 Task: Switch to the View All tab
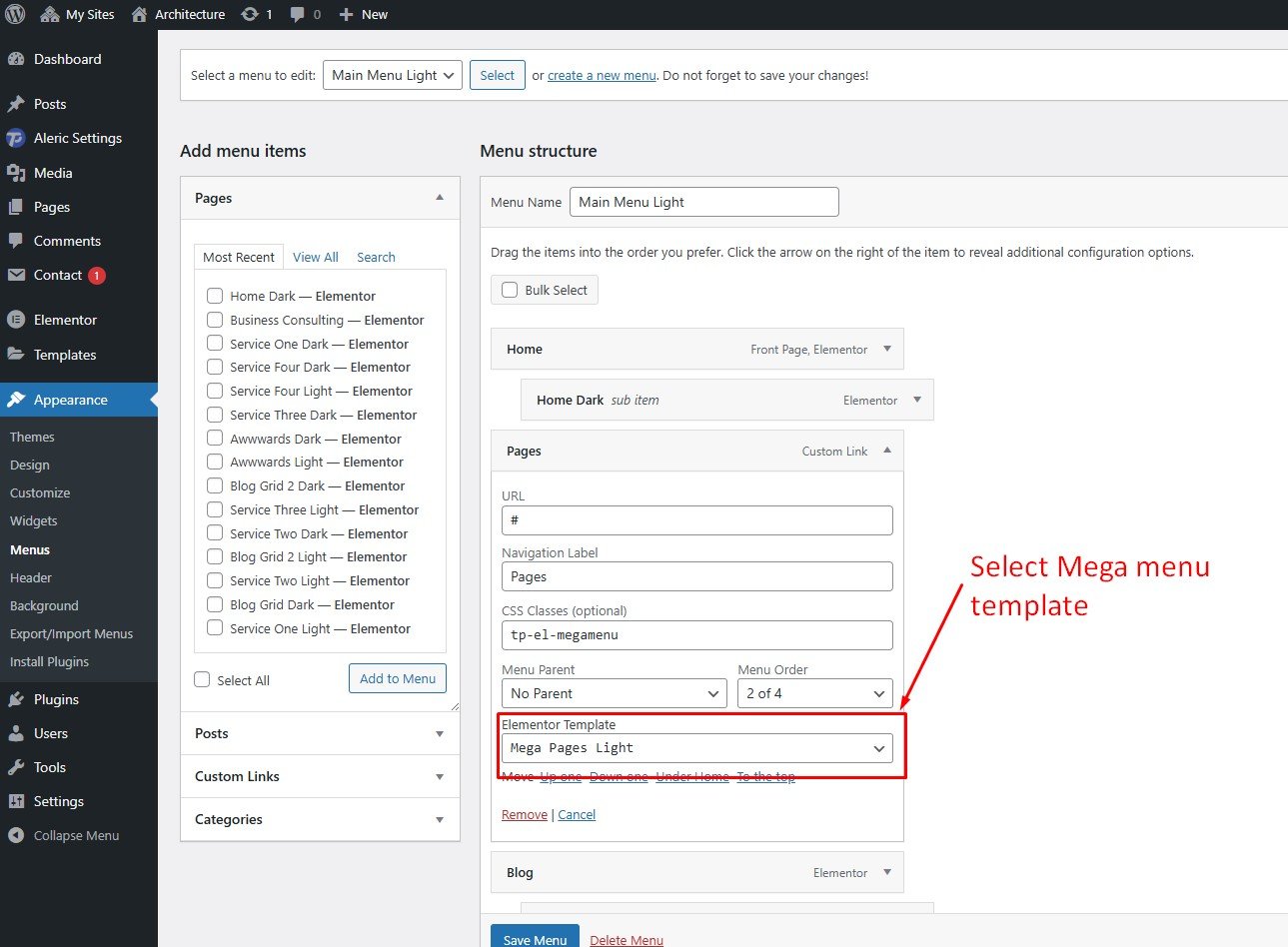[315, 257]
